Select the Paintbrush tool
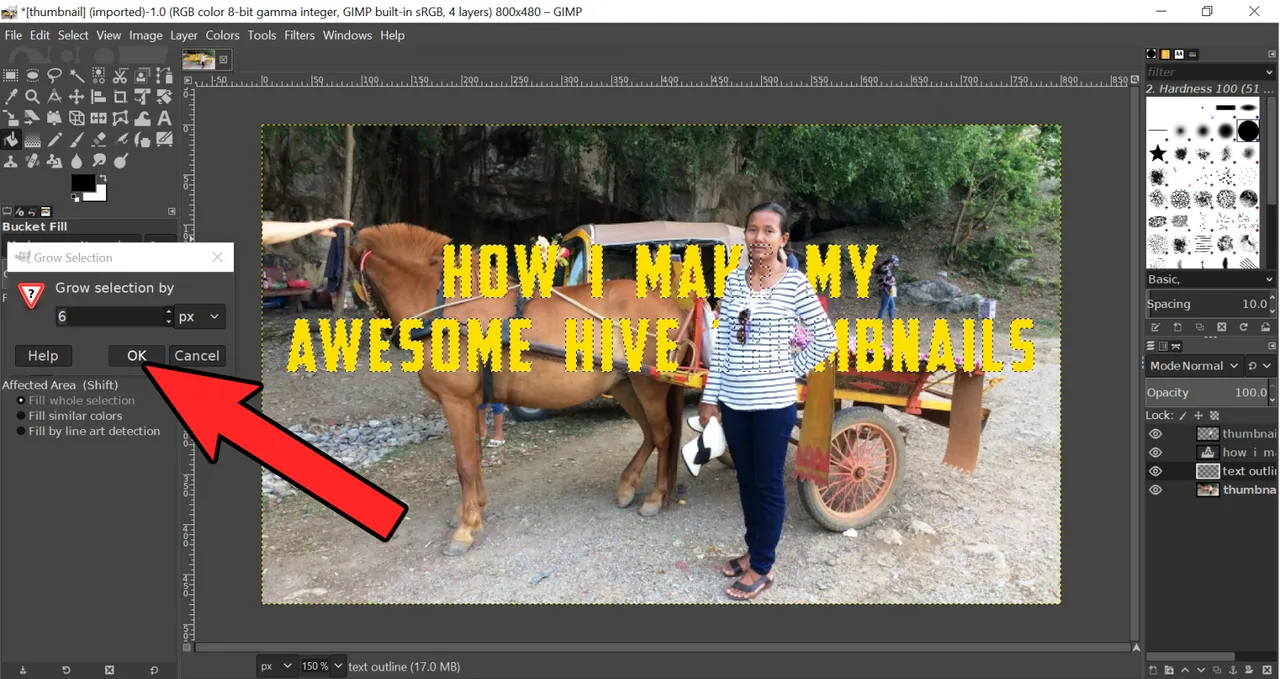Image resolution: width=1280 pixels, height=679 pixels. (77, 140)
